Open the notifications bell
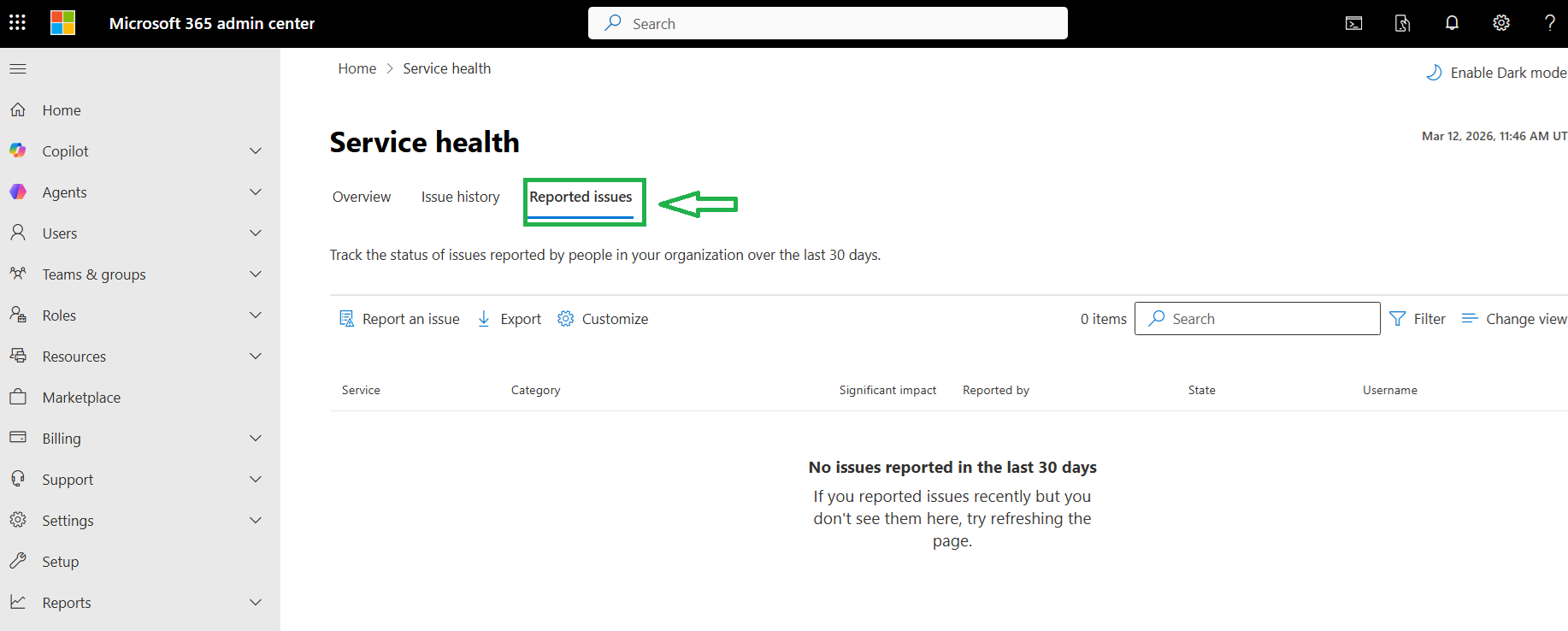This screenshot has width=1568, height=631. tap(1452, 23)
